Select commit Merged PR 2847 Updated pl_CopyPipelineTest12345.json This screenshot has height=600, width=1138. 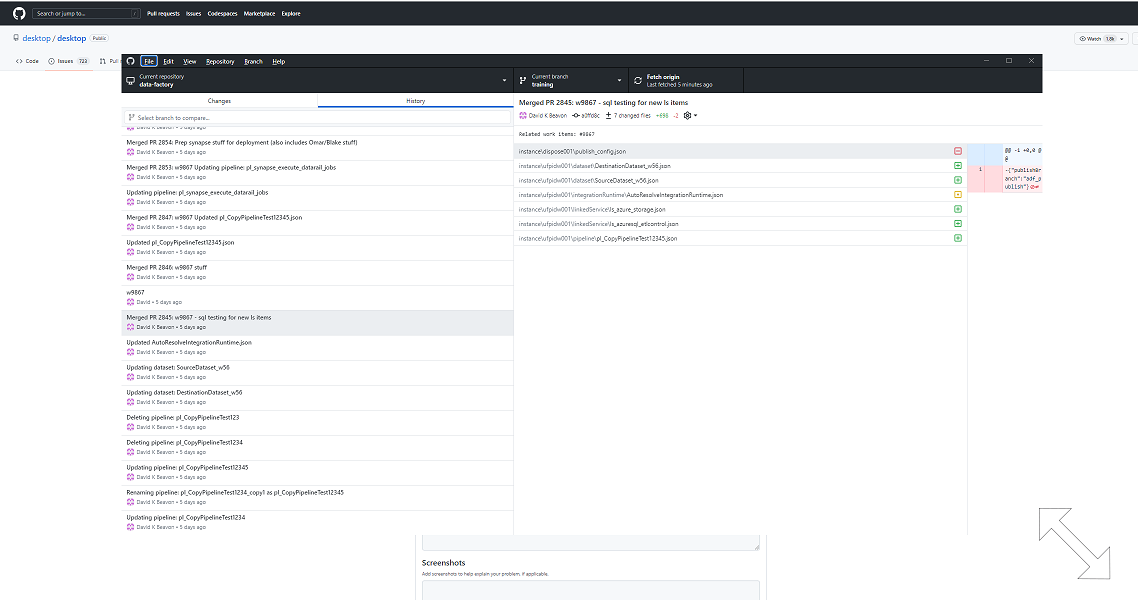pyautogui.click(x=317, y=222)
